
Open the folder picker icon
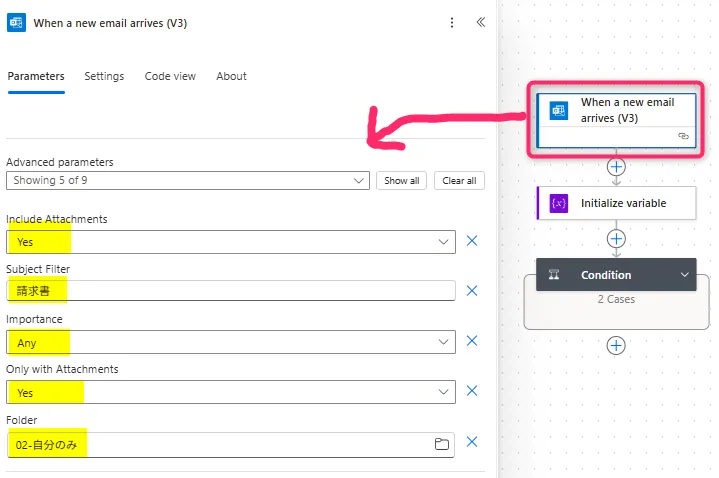click(442, 444)
